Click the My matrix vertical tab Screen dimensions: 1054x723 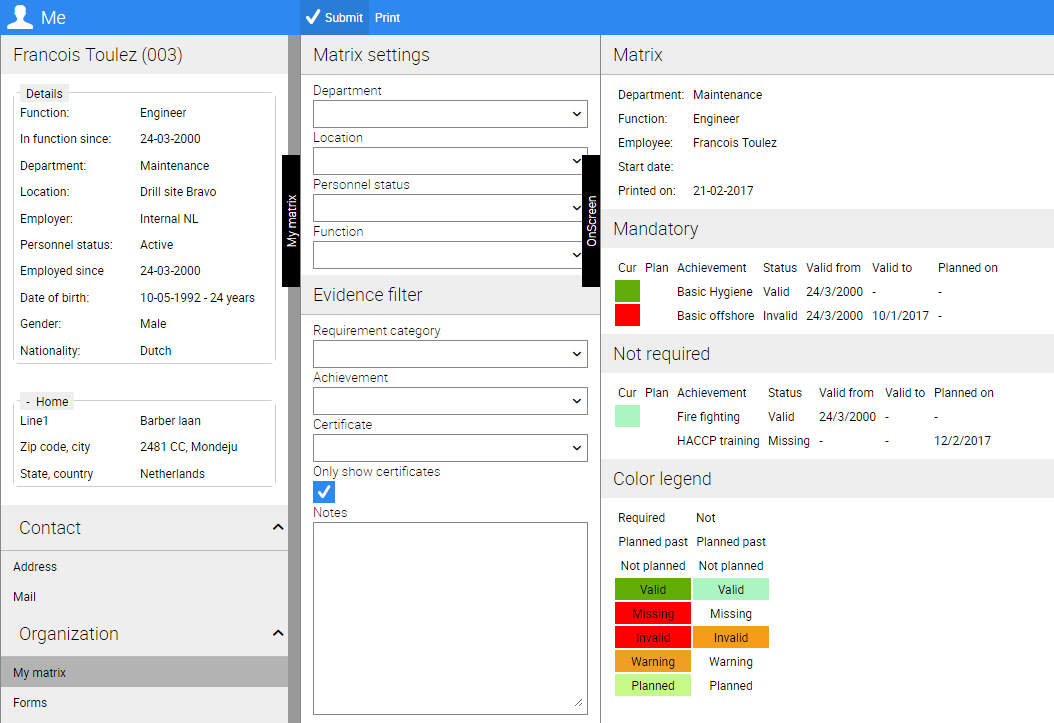(292, 220)
